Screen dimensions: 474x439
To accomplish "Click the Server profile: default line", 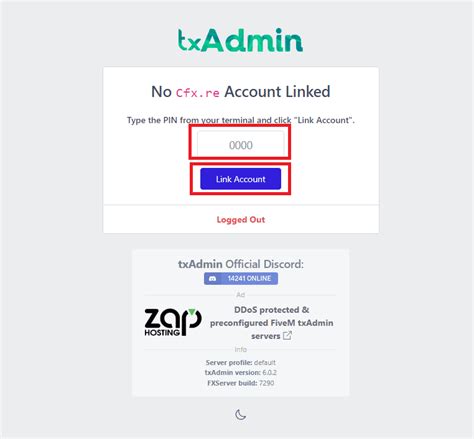I will (x=241, y=362).
